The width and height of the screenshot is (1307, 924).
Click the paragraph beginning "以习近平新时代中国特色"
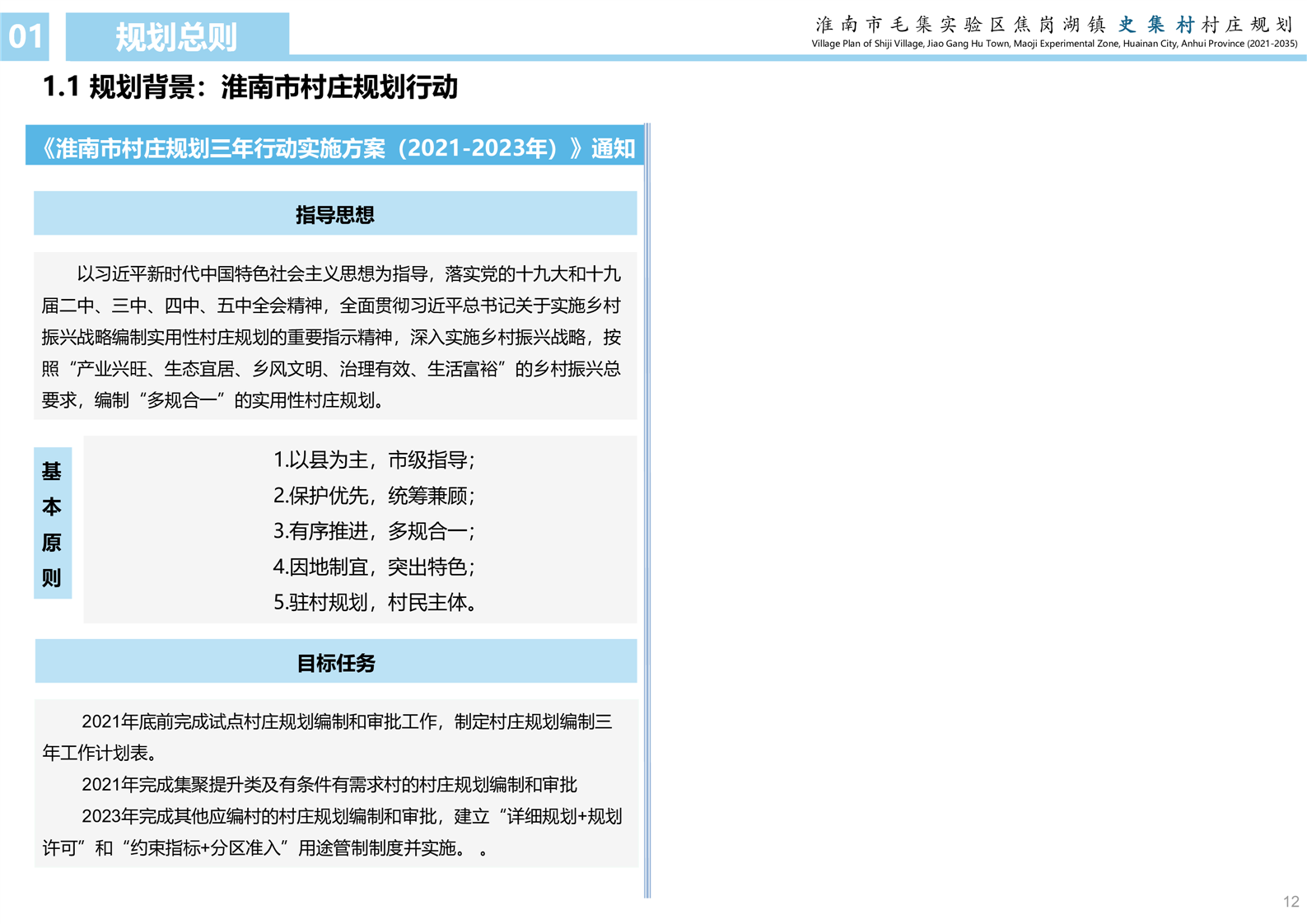pyautogui.click(x=334, y=336)
